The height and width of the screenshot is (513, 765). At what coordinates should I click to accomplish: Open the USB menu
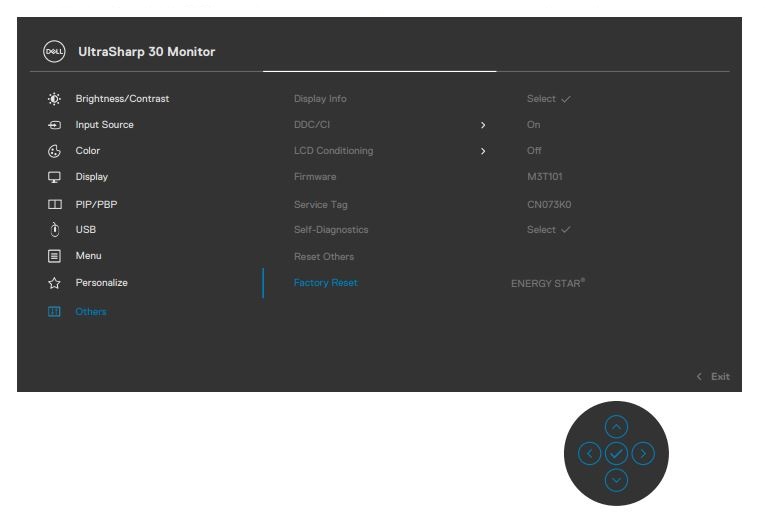(x=85, y=229)
